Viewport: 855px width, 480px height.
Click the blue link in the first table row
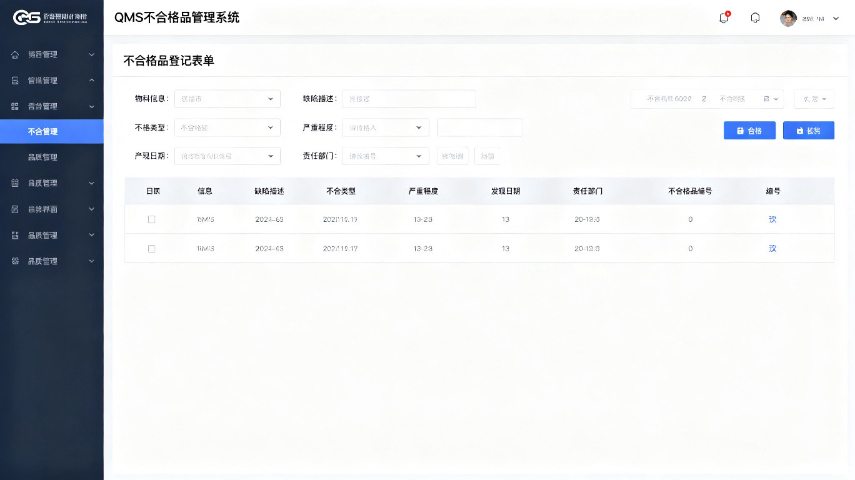click(773, 219)
